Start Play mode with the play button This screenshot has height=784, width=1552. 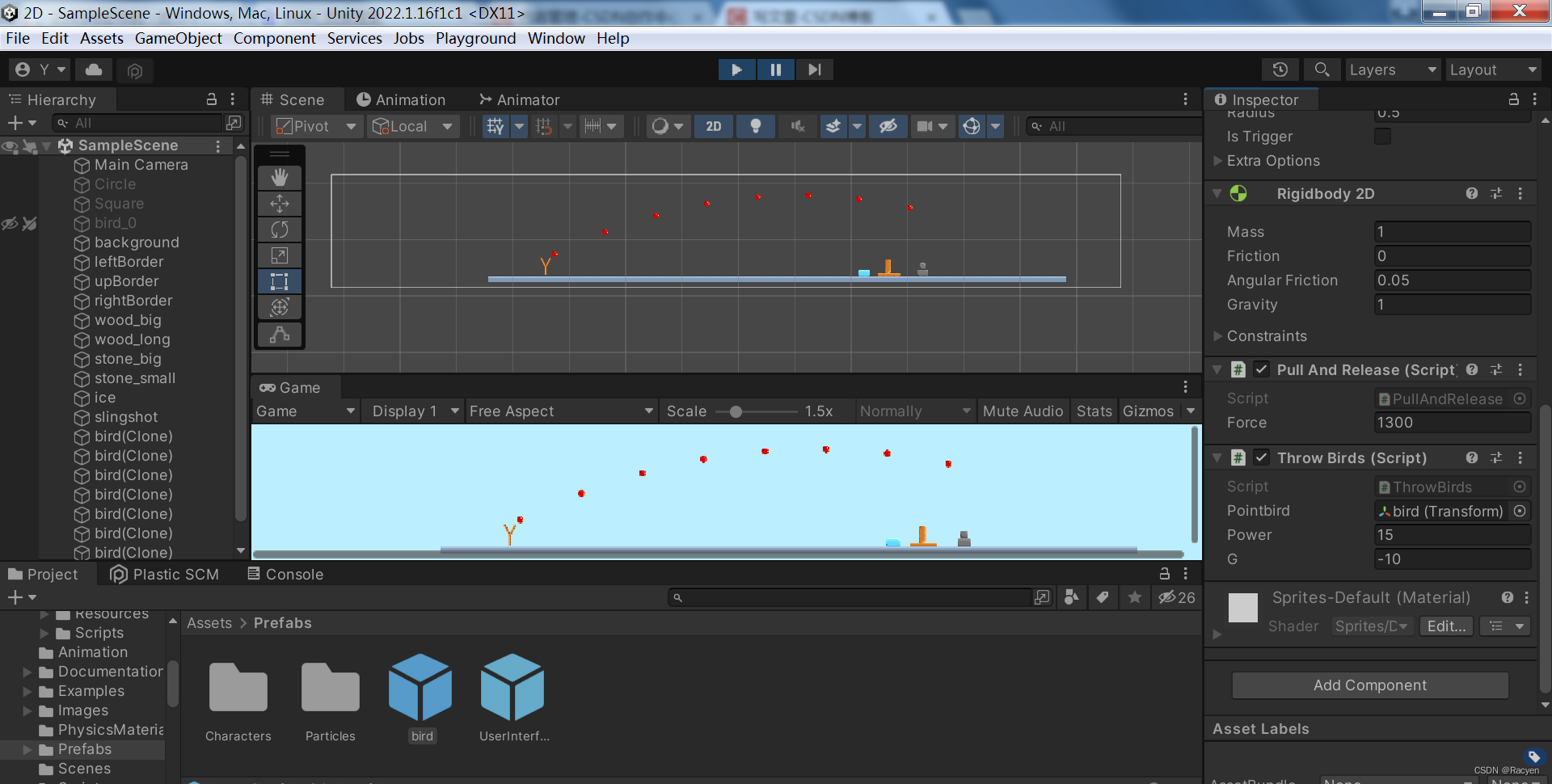tap(736, 70)
